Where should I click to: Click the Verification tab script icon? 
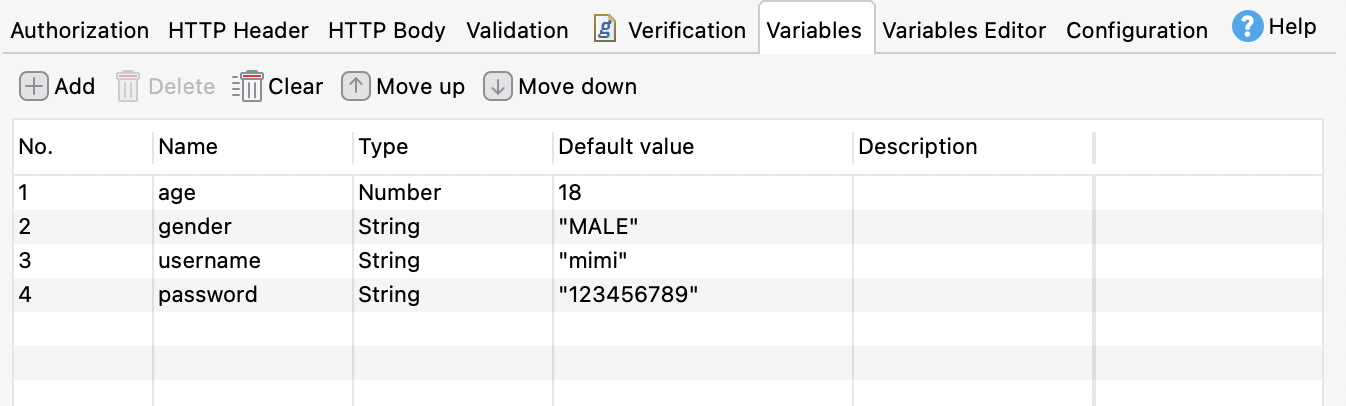pos(605,30)
